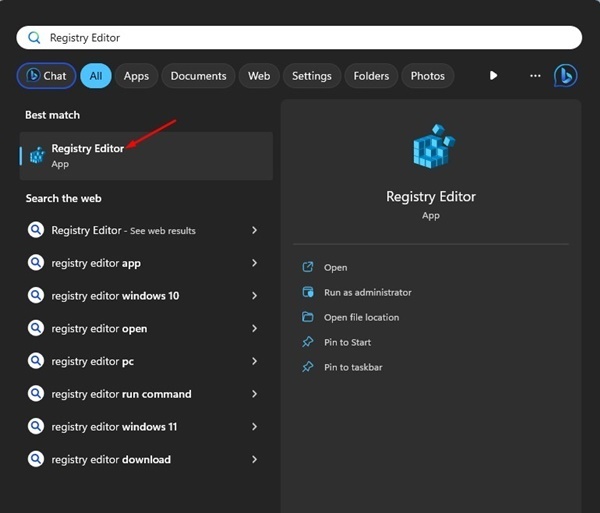
Task: Open the three-dots more options menu
Action: tap(535, 75)
